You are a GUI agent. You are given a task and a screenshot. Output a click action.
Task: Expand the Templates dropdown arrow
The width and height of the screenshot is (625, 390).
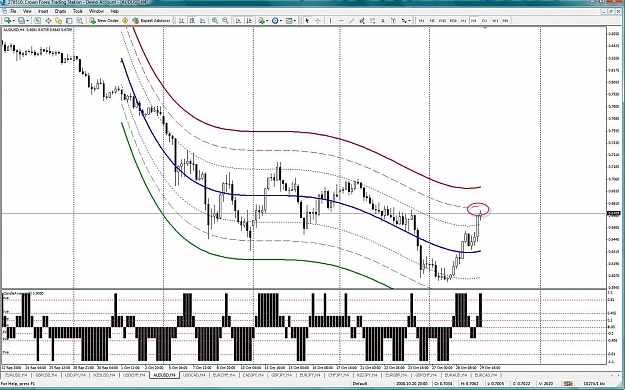295,20
